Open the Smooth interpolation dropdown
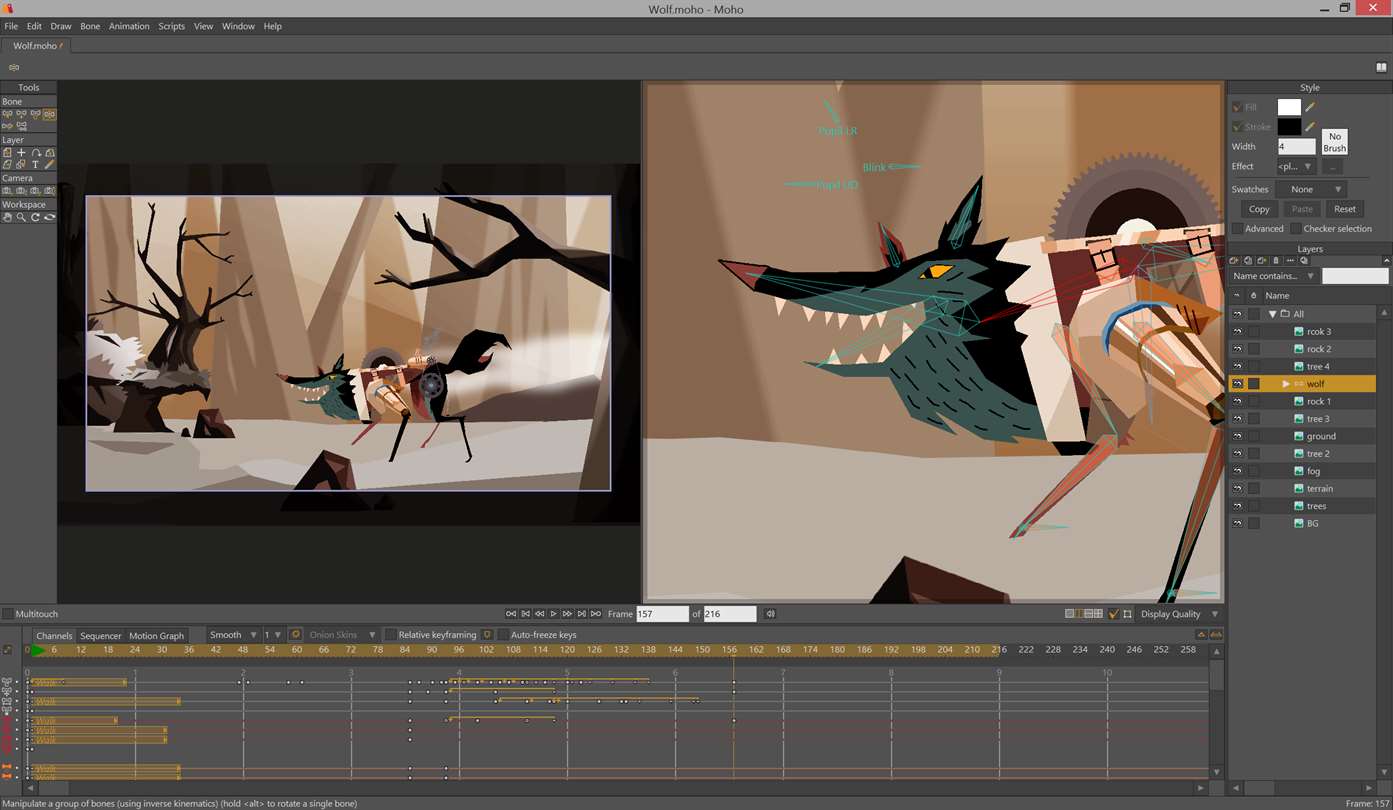Screen dimensions: 1393x810 coord(233,635)
